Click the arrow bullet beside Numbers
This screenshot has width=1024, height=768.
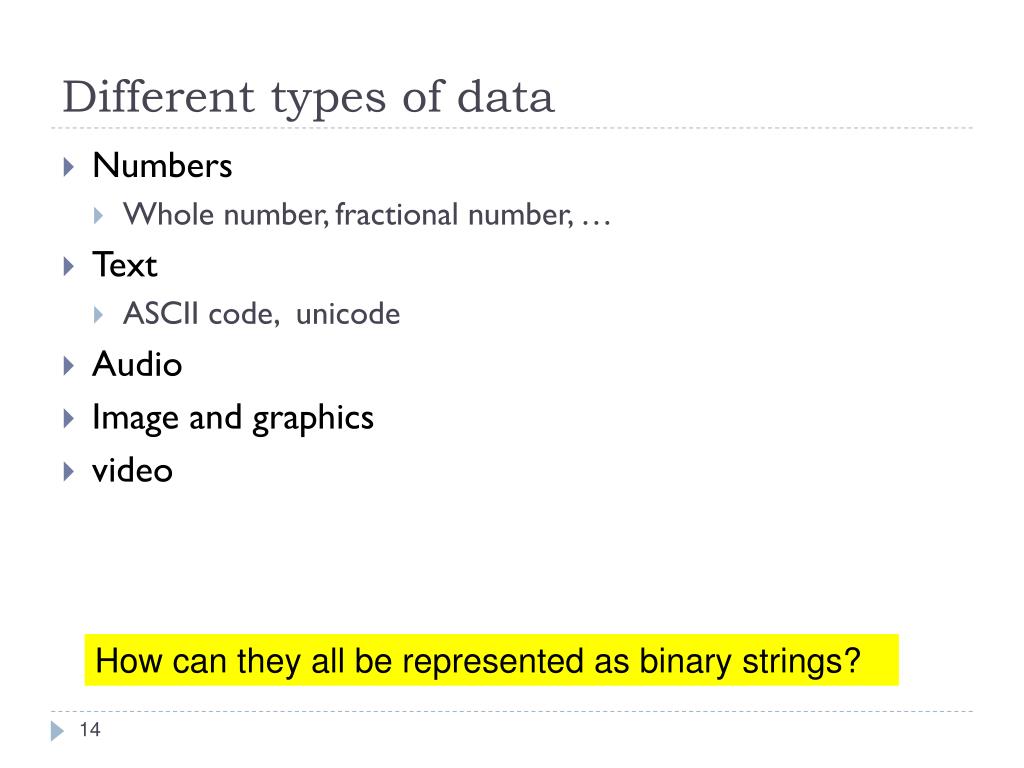pyautogui.click(x=69, y=167)
